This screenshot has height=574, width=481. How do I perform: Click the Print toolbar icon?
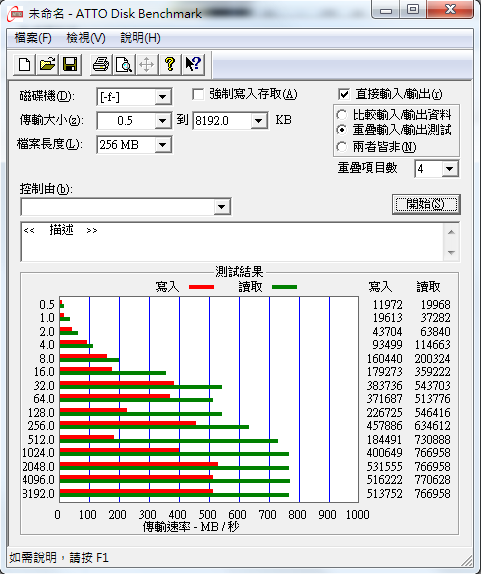point(101,64)
